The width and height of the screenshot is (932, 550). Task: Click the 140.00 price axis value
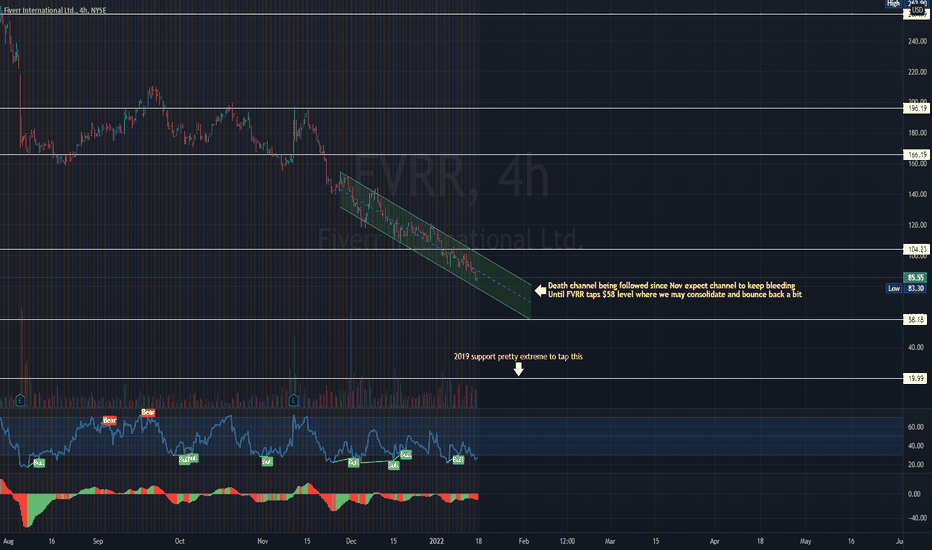(x=917, y=194)
